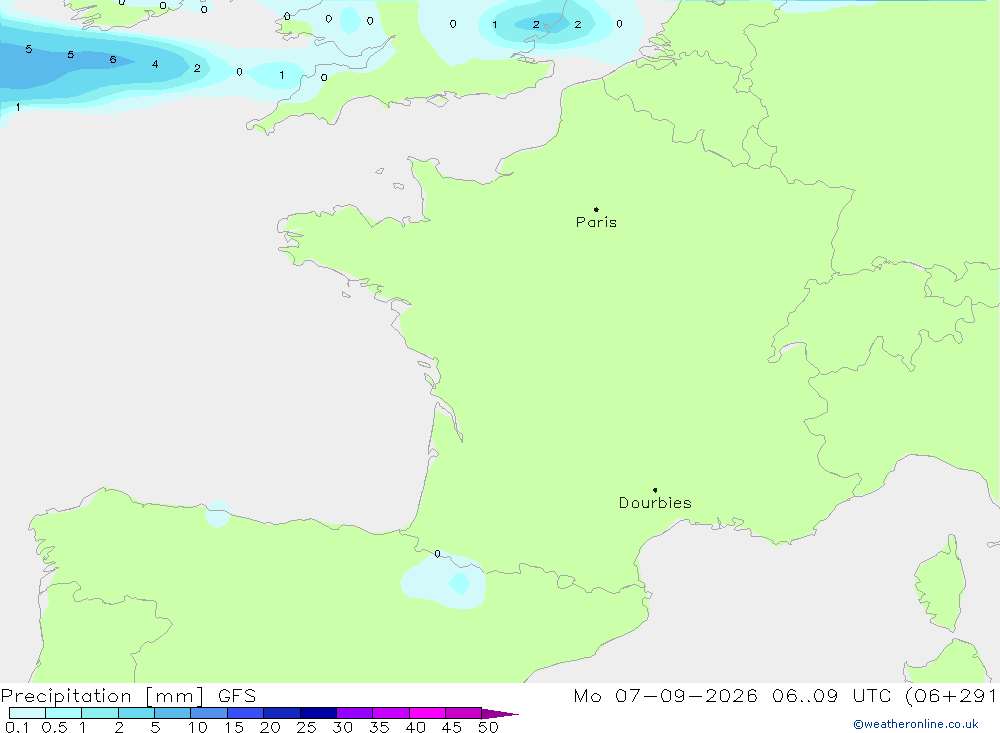Click the '35' legend tick label
Viewport: 1000px width, 733px height.
(x=379, y=727)
